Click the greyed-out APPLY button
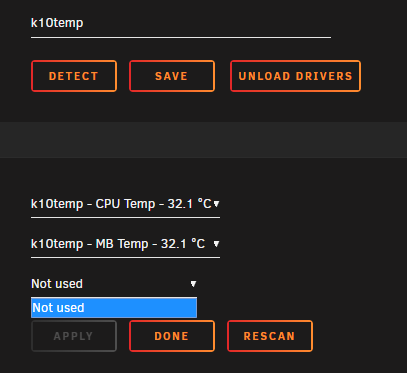 tap(74, 336)
